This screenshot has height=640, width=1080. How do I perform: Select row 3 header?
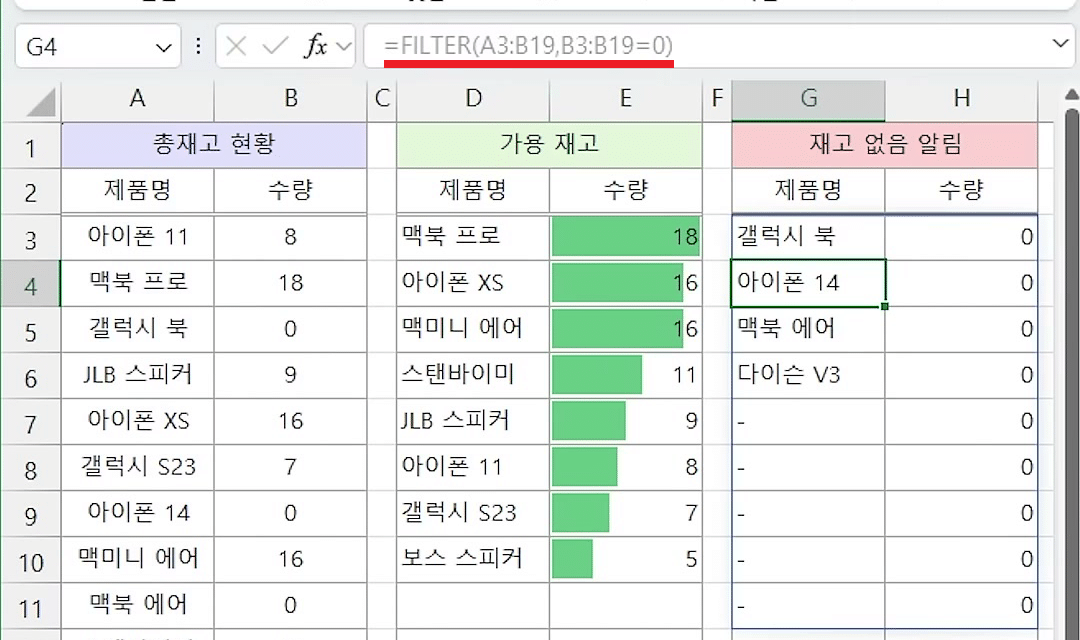click(31, 238)
